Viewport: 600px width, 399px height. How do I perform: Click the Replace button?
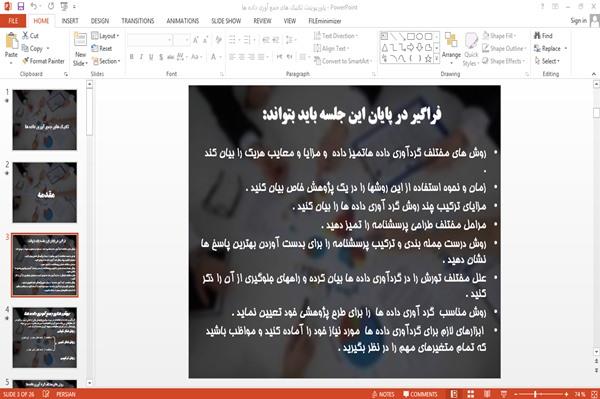point(550,48)
